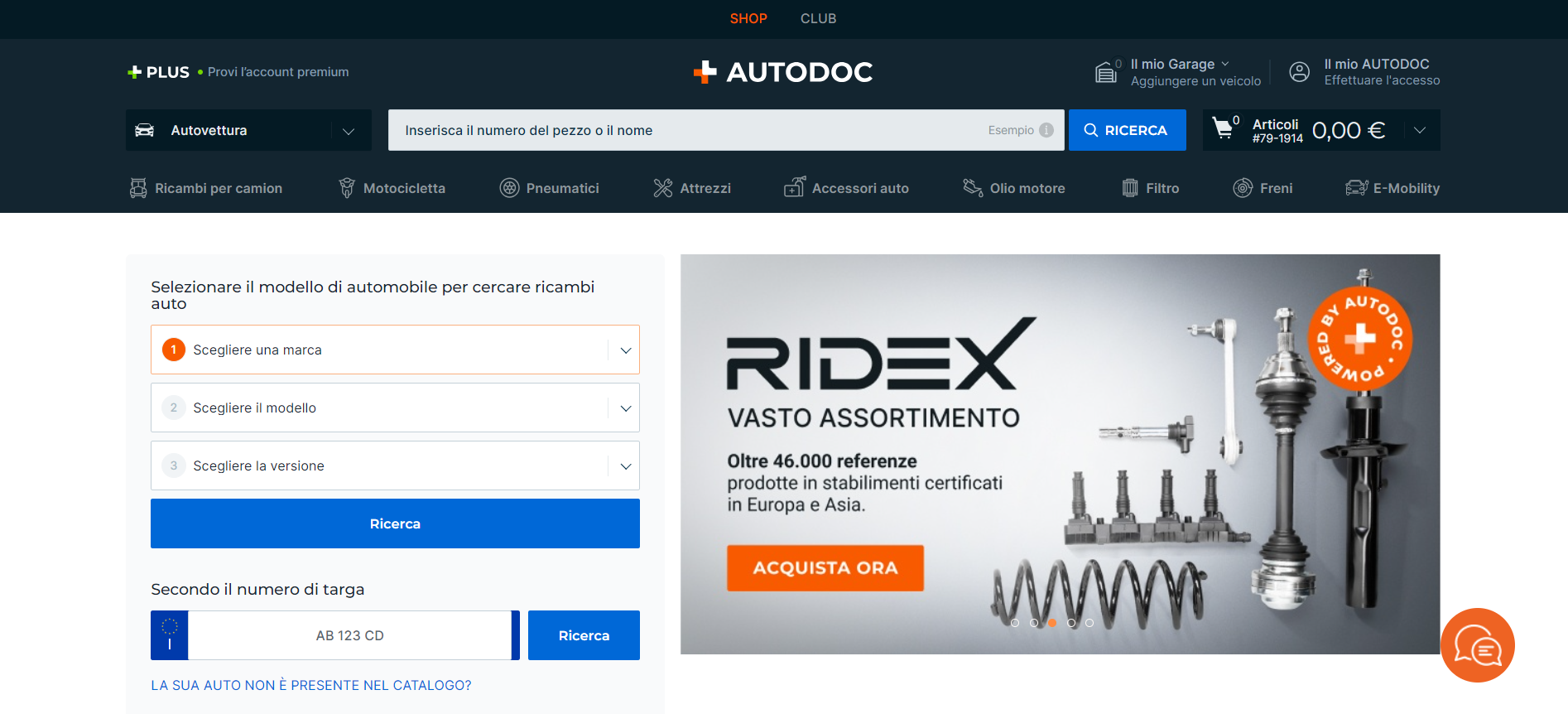The width and height of the screenshot is (1568, 714).
Task: Click the AUTODOC logo
Action: click(783, 72)
